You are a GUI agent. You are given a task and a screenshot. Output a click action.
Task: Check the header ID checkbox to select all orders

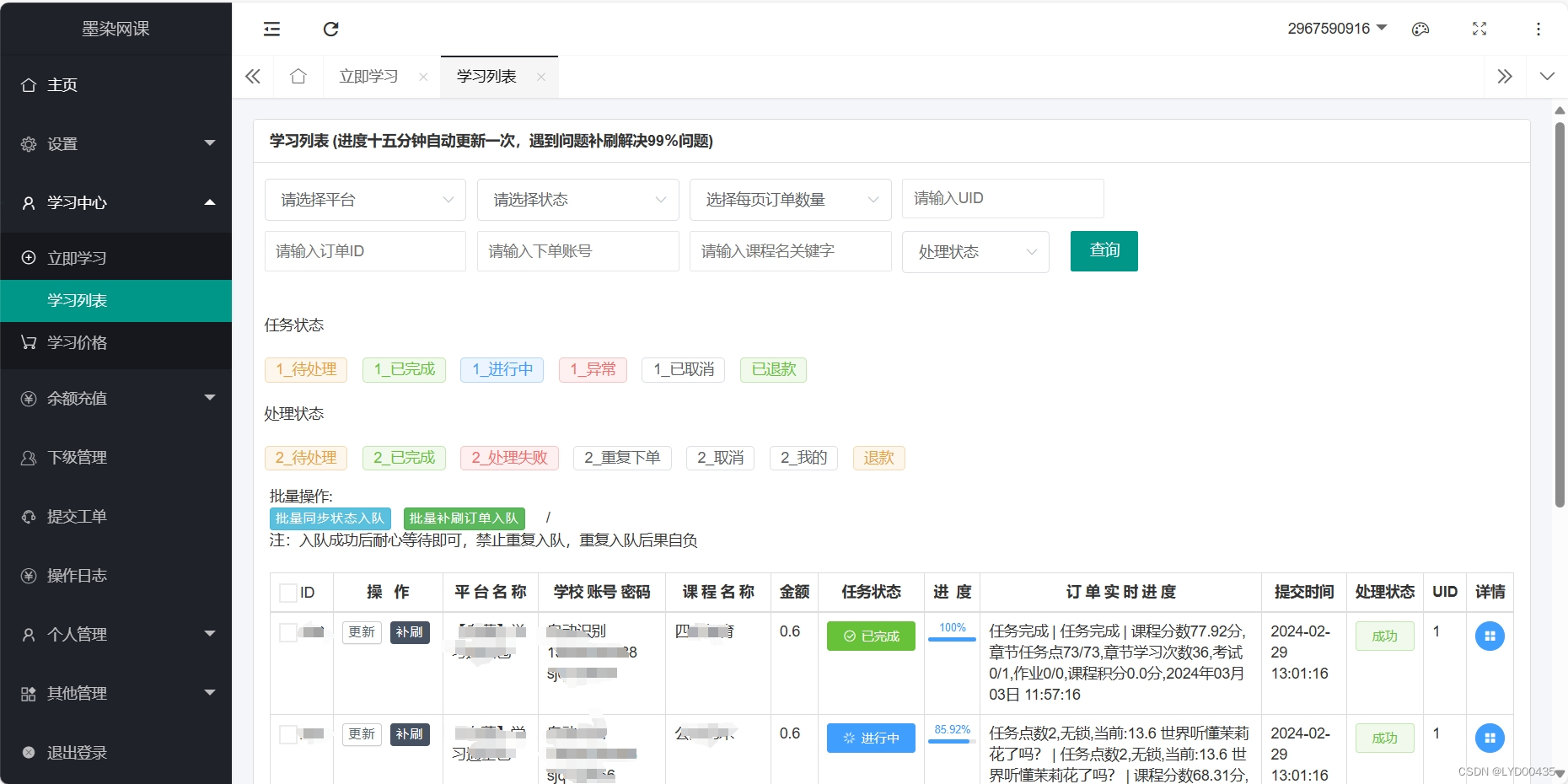[x=286, y=593]
